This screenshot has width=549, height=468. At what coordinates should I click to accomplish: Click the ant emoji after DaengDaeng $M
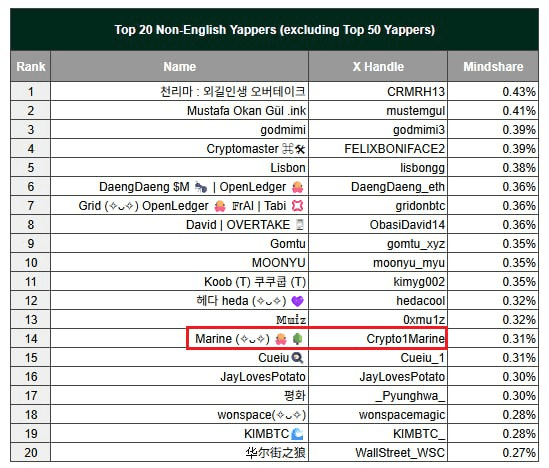(x=201, y=187)
